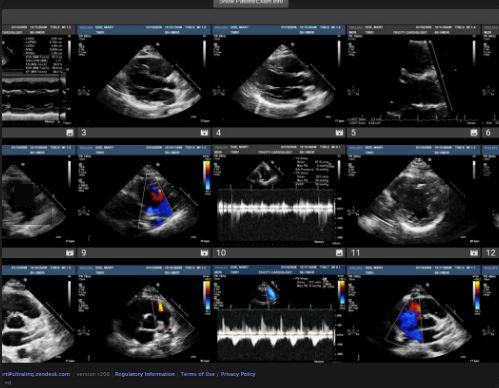Open Terms of Use / Privacy Policy link
This screenshot has width=499, height=388.
218,374
